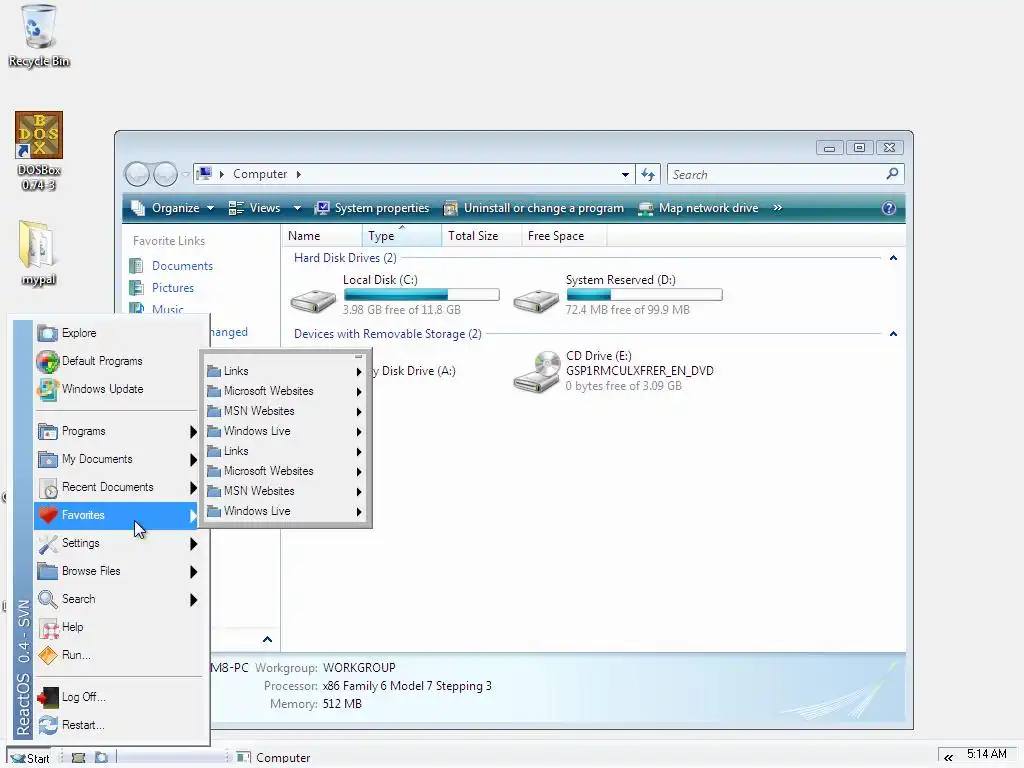The height and width of the screenshot is (768, 1024).
Task: Open the Help question mark icon
Action: click(888, 208)
